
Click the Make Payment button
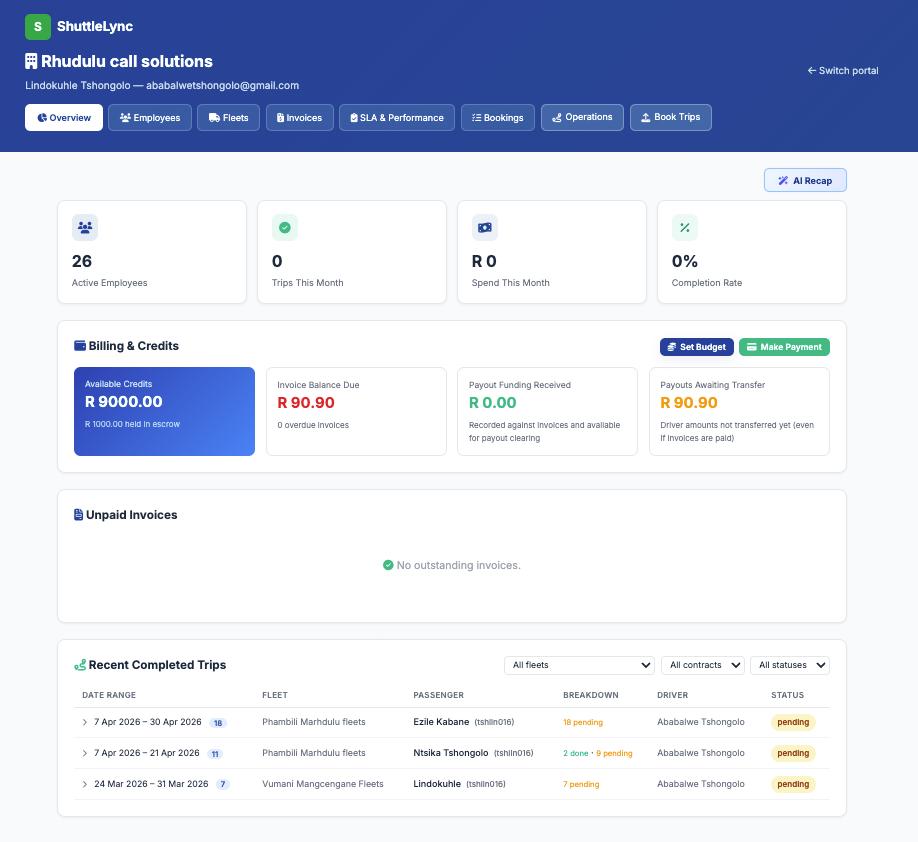pos(785,347)
